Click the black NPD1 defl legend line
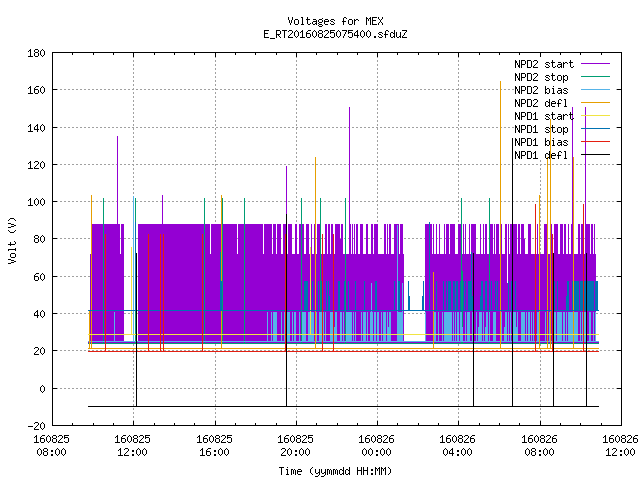This screenshot has height=480, width=640. (x=595, y=155)
